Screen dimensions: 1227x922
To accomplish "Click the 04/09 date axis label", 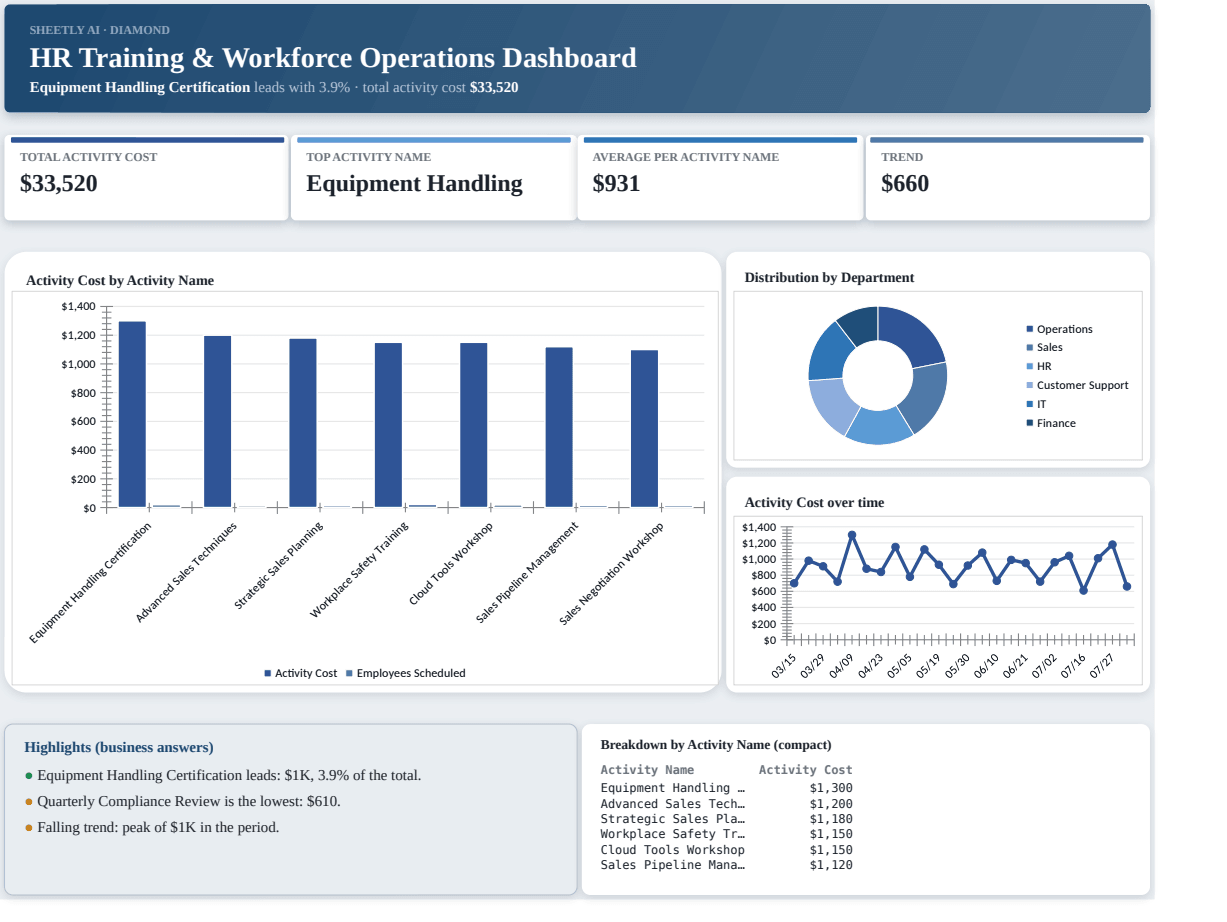I will coord(842,666).
